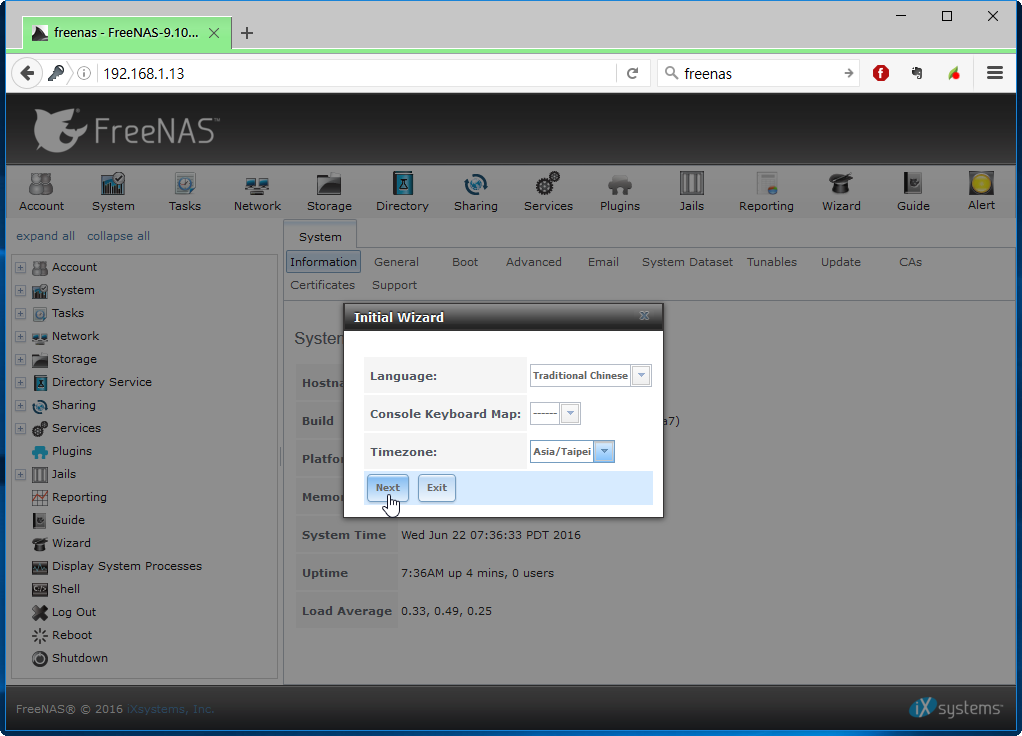Close the Initial Wizard dialog
The image size is (1022, 736).
pyautogui.click(x=644, y=316)
